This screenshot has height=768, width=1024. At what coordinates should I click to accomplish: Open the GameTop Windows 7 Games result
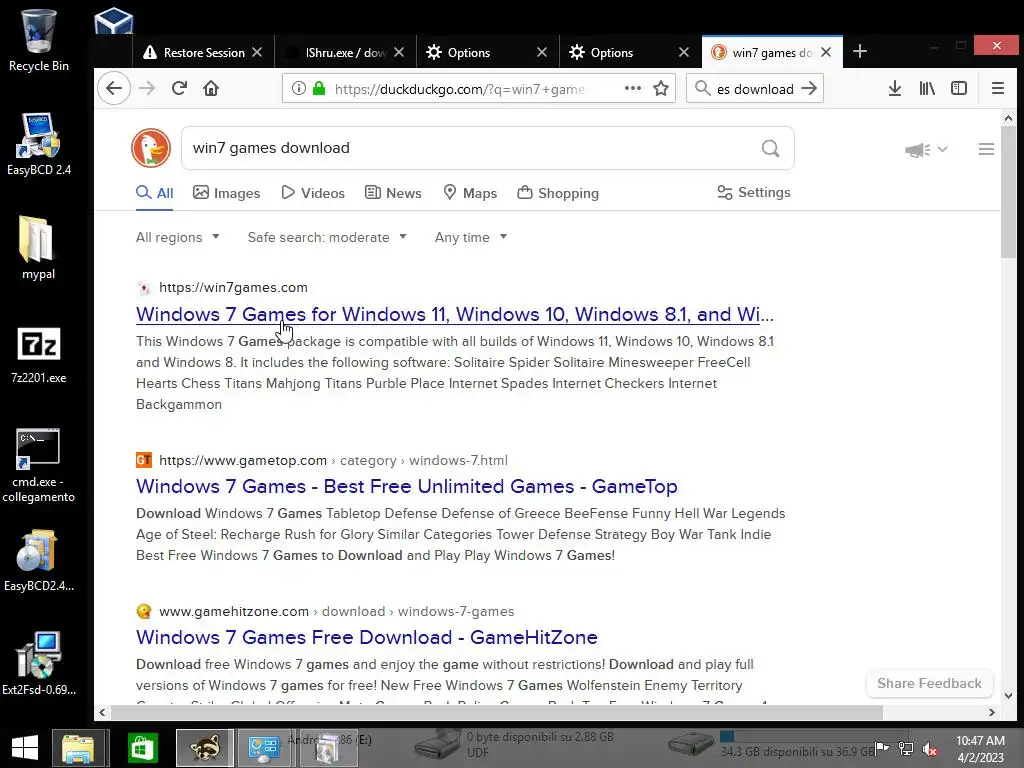[x=407, y=486]
